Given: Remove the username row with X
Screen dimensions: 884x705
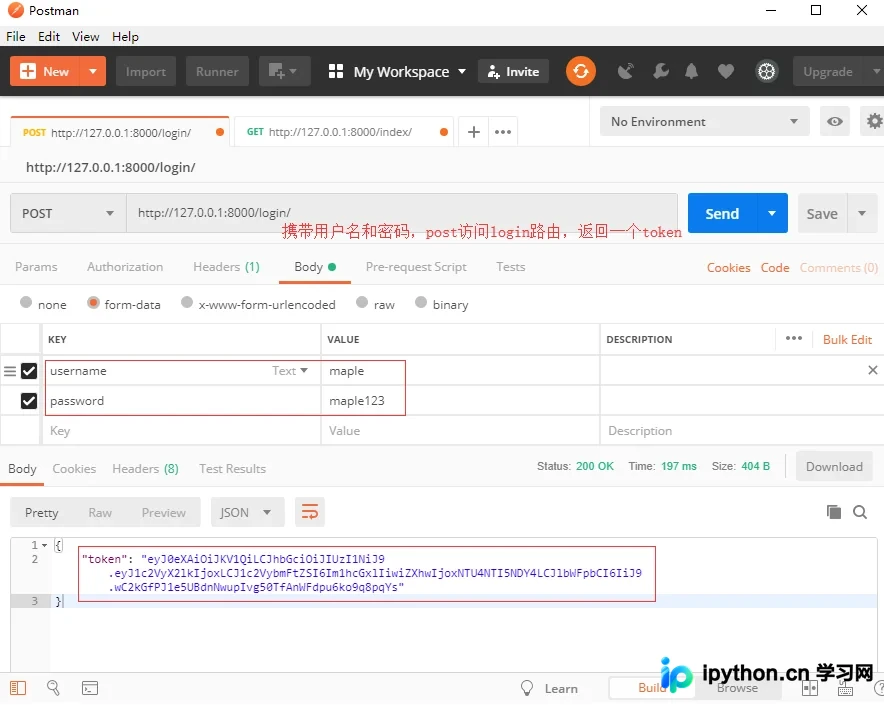Looking at the screenshot, I should point(873,370).
